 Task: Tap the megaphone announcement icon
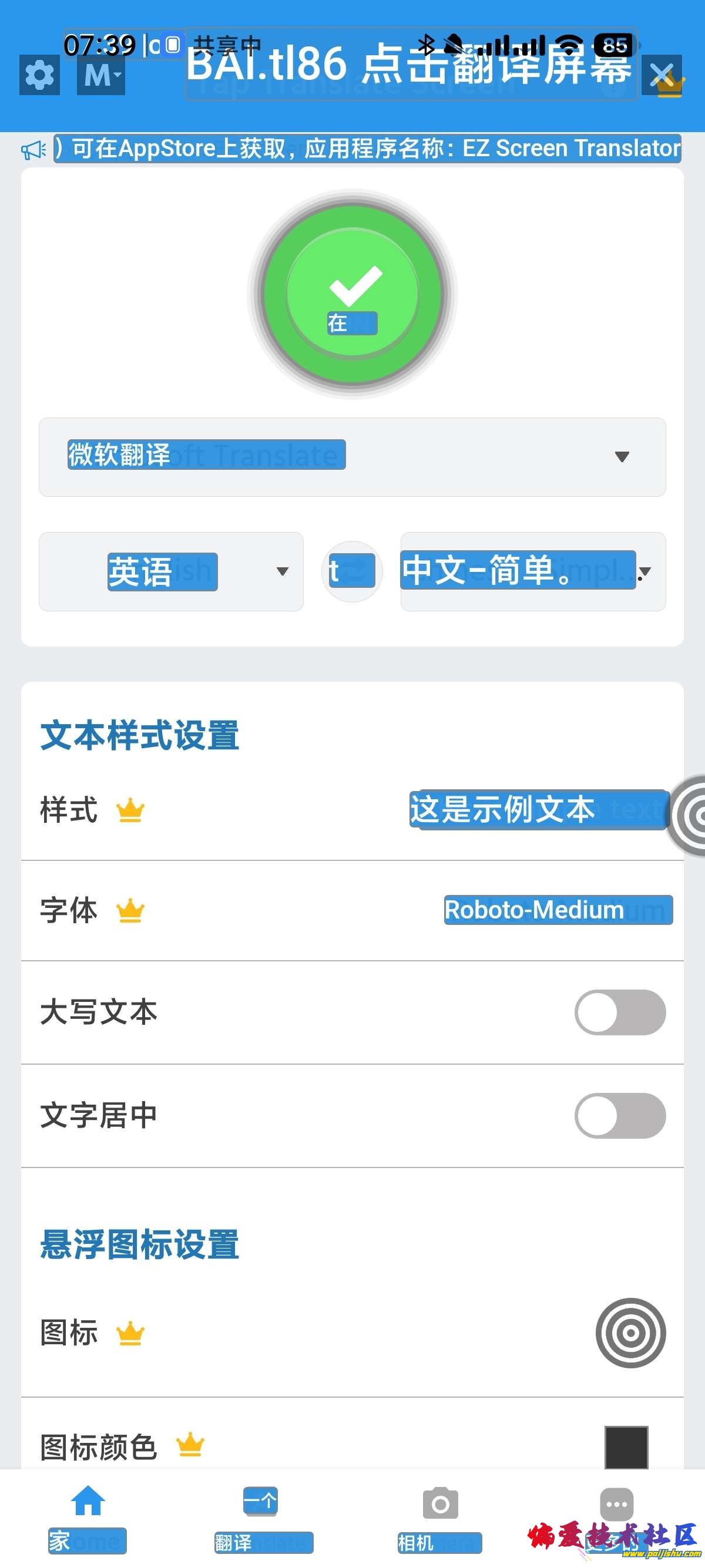pyautogui.click(x=34, y=149)
